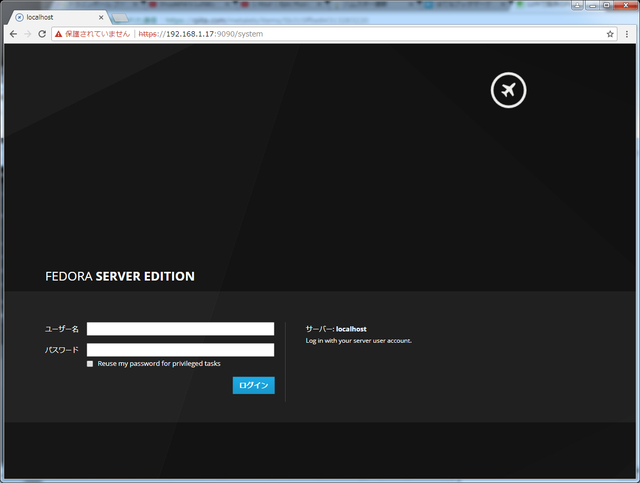This screenshot has width=640, height=483.
Task: Click 'Log in with your server user account.' text
Action: 359,341
